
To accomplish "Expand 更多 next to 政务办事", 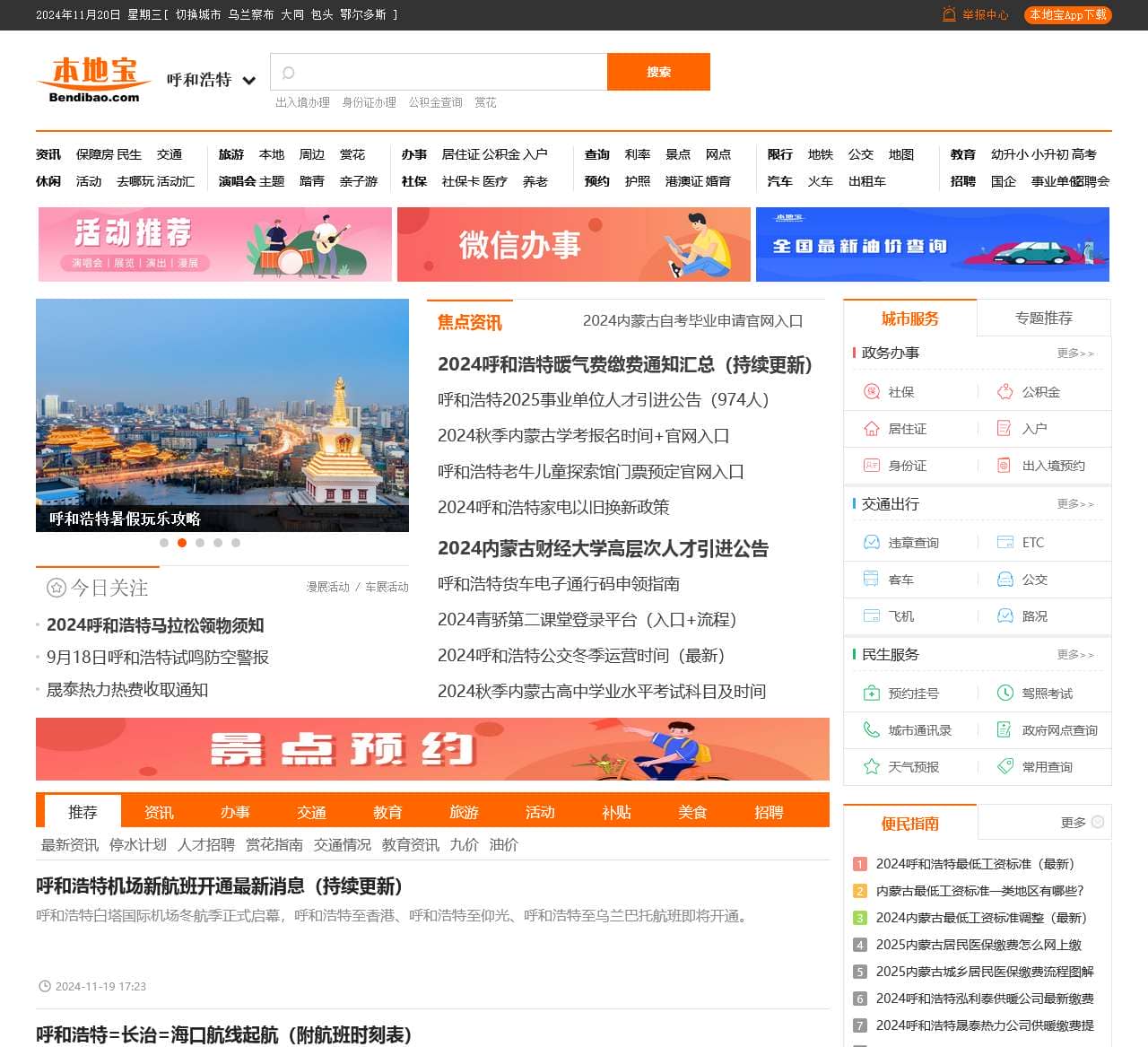I will pyautogui.click(x=1074, y=353).
